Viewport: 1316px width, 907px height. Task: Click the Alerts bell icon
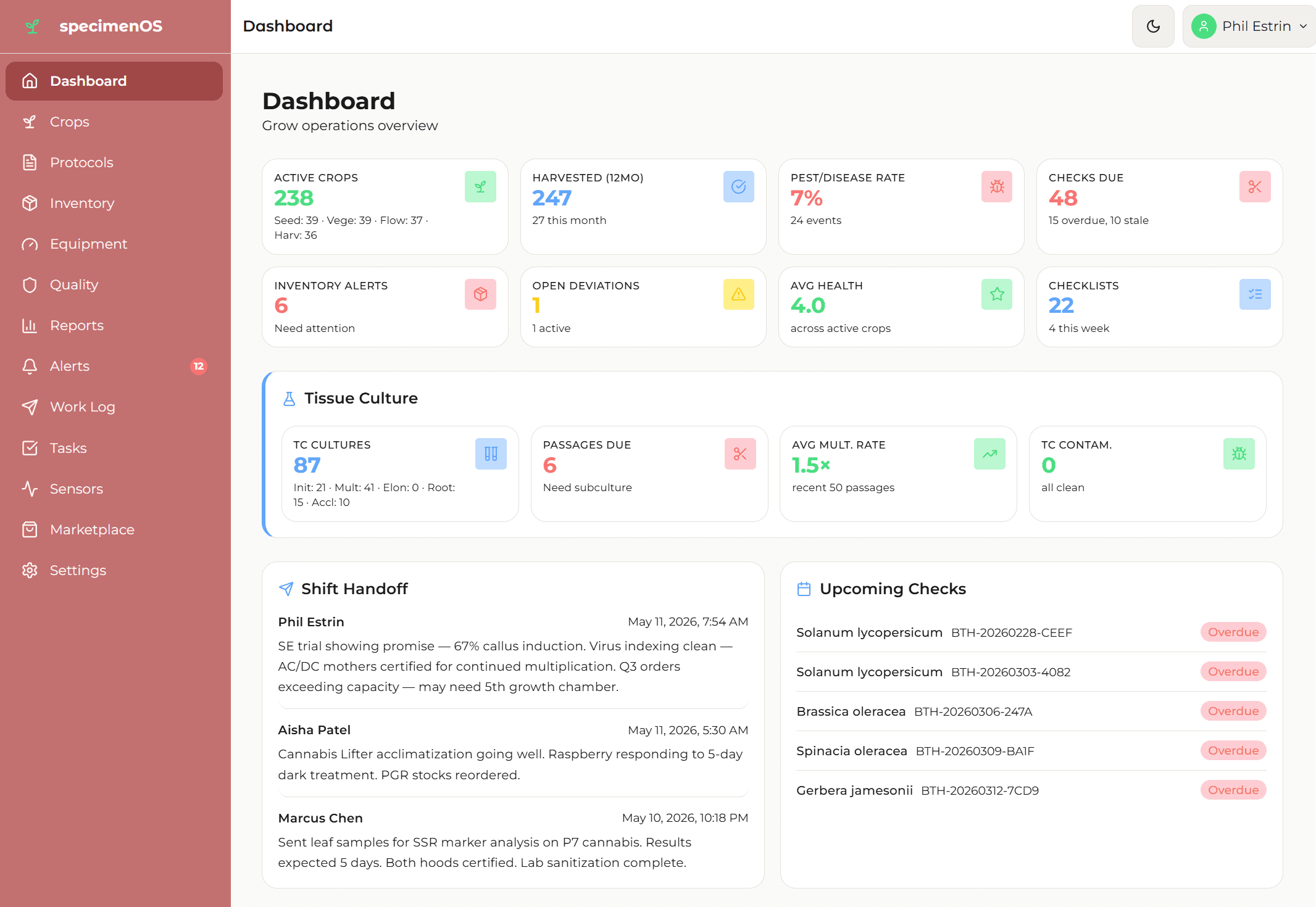click(30, 366)
